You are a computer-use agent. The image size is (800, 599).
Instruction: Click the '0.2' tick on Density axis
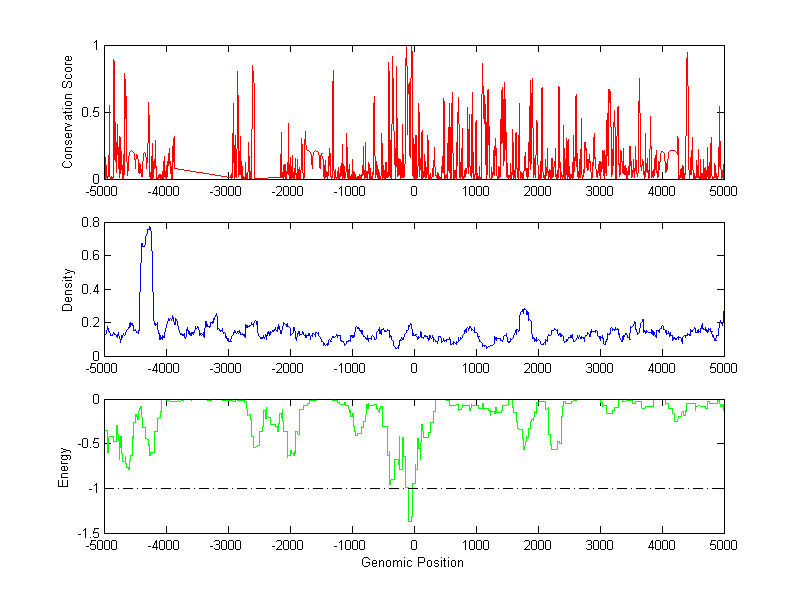(88, 323)
